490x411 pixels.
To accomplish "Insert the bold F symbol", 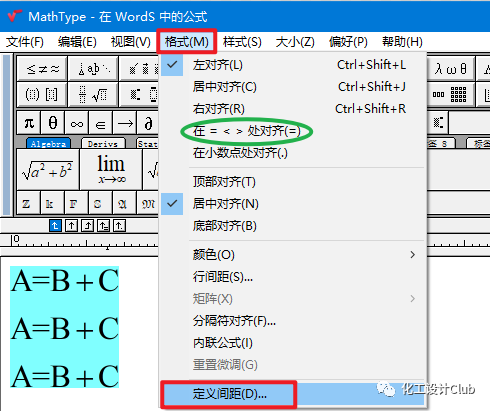I will (77, 203).
